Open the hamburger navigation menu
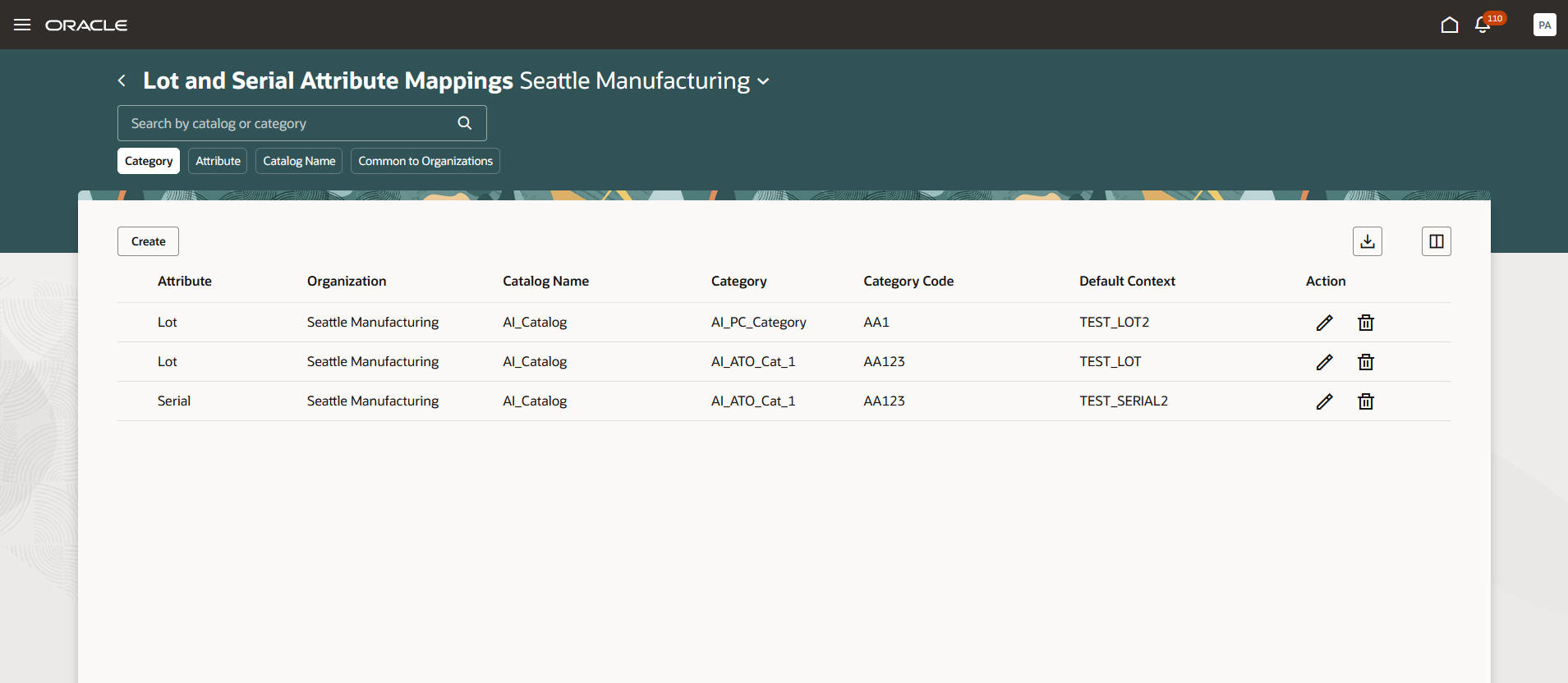 pyautogui.click(x=22, y=25)
